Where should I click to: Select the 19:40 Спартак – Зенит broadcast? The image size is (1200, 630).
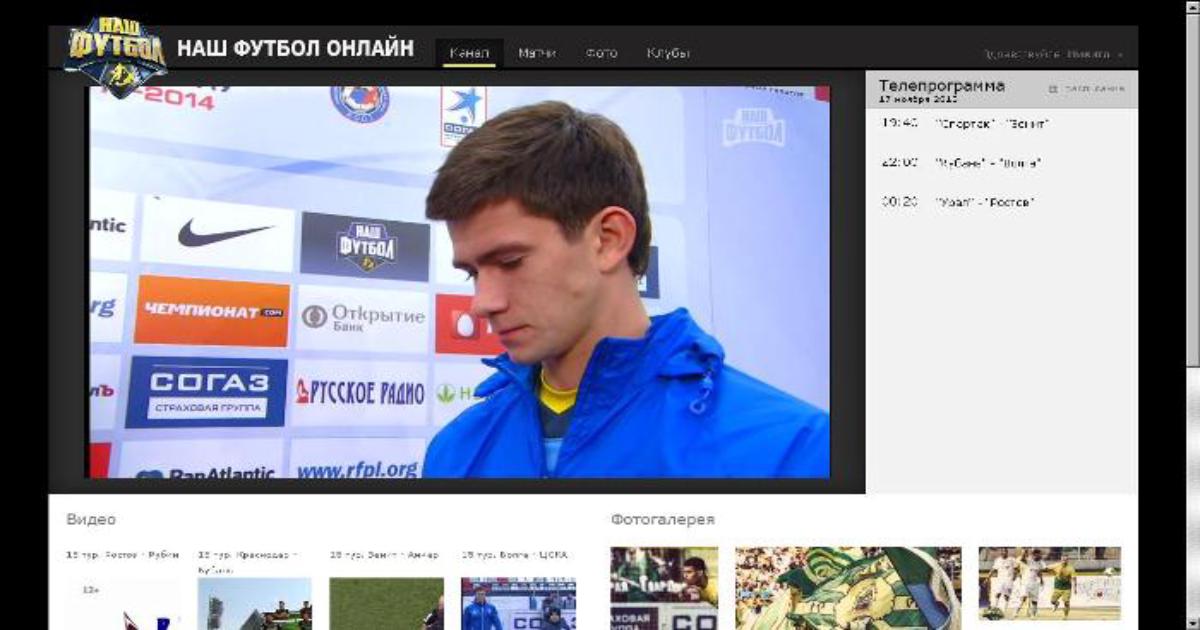tap(965, 124)
